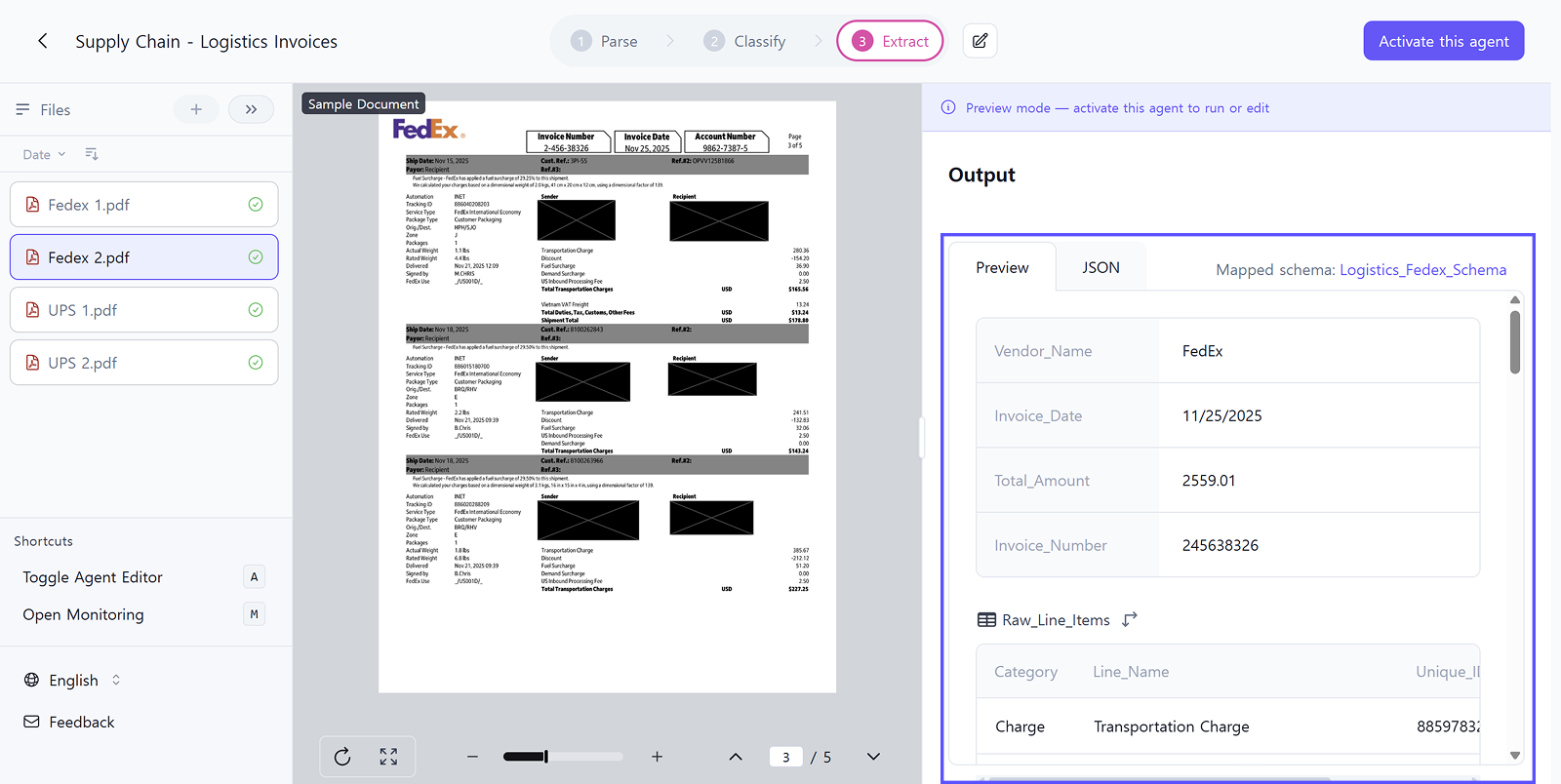Click the sort order icon next to Date

click(x=92, y=154)
